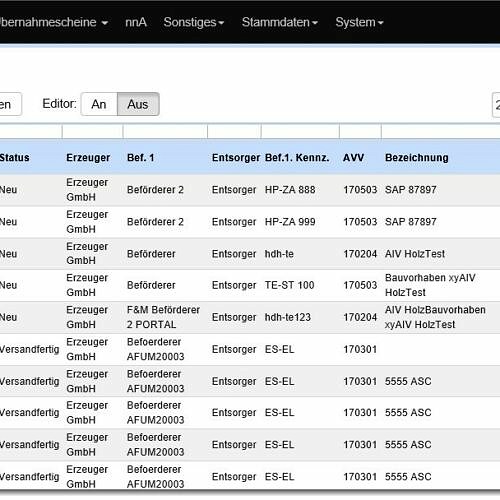Turn the Editor on with An
This screenshot has height=500, width=500.
pos(99,104)
